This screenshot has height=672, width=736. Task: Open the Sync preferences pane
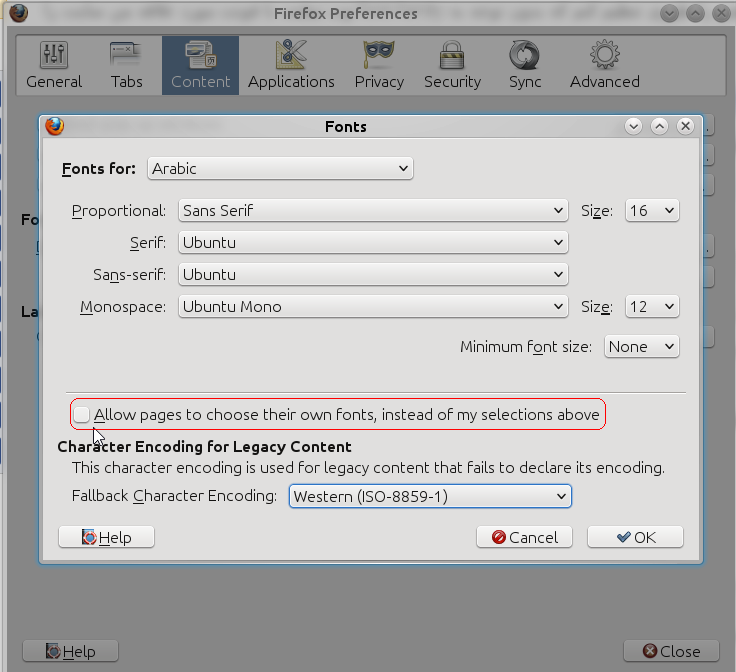coord(525,65)
